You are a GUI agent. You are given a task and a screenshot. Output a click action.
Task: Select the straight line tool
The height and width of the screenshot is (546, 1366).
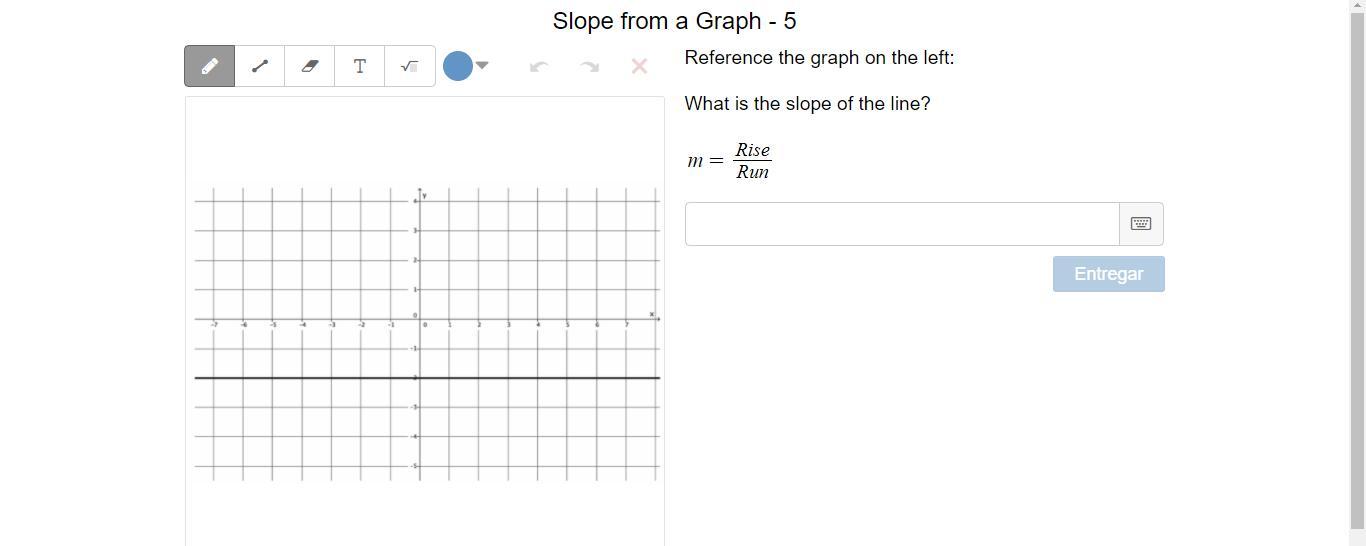[x=260, y=66]
